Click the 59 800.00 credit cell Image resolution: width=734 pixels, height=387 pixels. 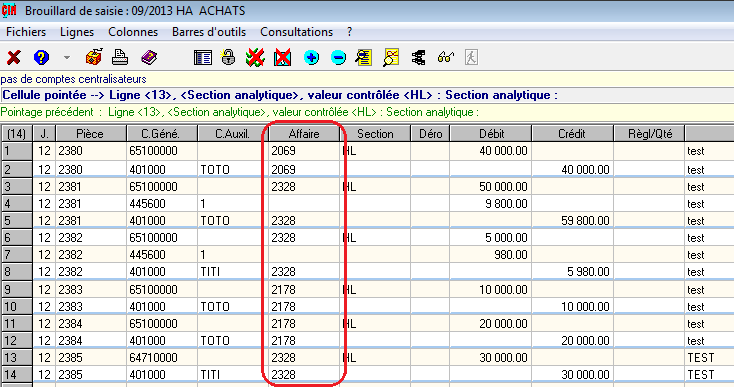click(x=573, y=220)
